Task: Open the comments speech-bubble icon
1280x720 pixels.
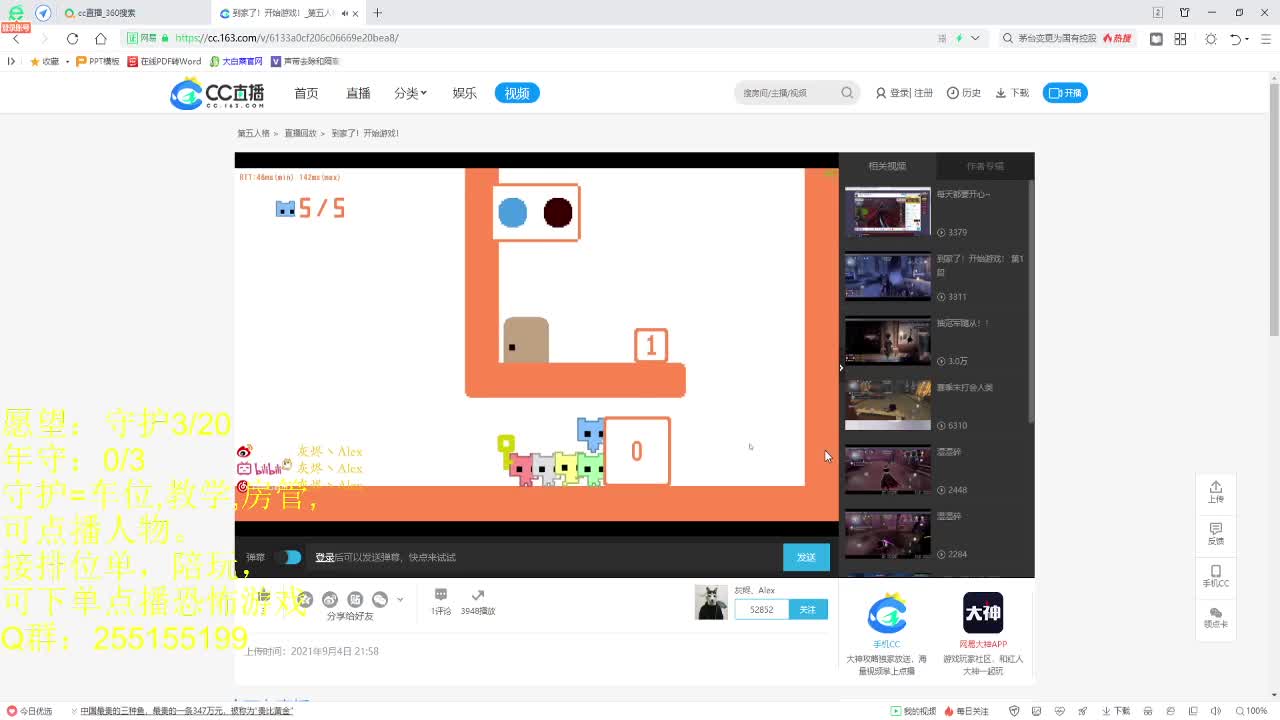Action: (x=441, y=595)
